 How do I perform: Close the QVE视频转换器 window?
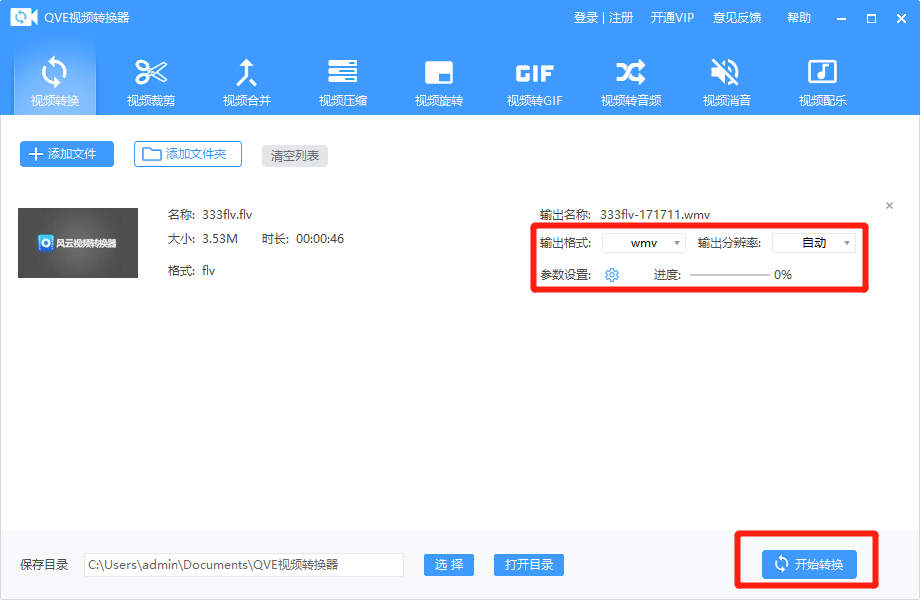901,19
